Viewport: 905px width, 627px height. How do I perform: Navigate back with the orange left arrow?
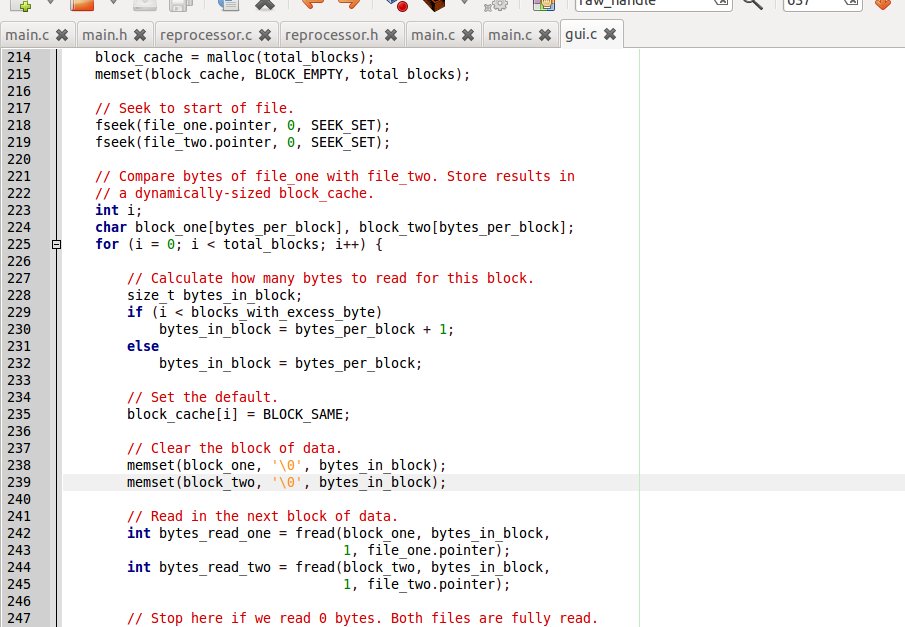point(313,3)
